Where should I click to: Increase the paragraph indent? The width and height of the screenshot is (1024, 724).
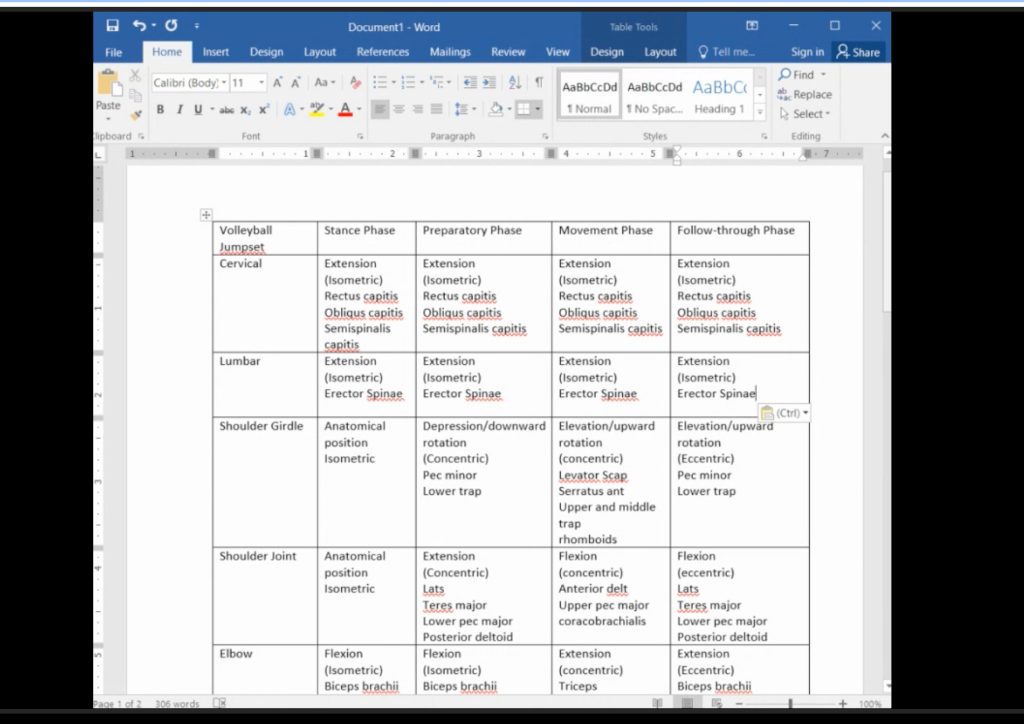click(x=488, y=82)
